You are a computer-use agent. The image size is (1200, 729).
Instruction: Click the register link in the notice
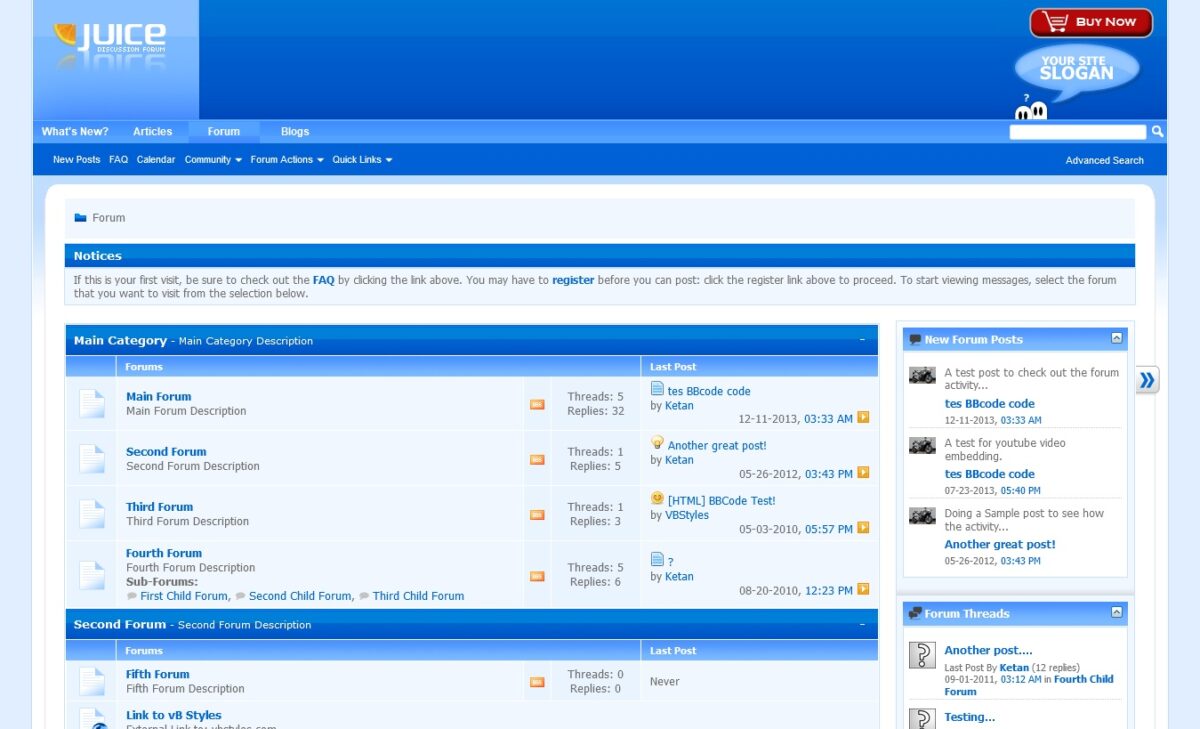pos(573,280)
